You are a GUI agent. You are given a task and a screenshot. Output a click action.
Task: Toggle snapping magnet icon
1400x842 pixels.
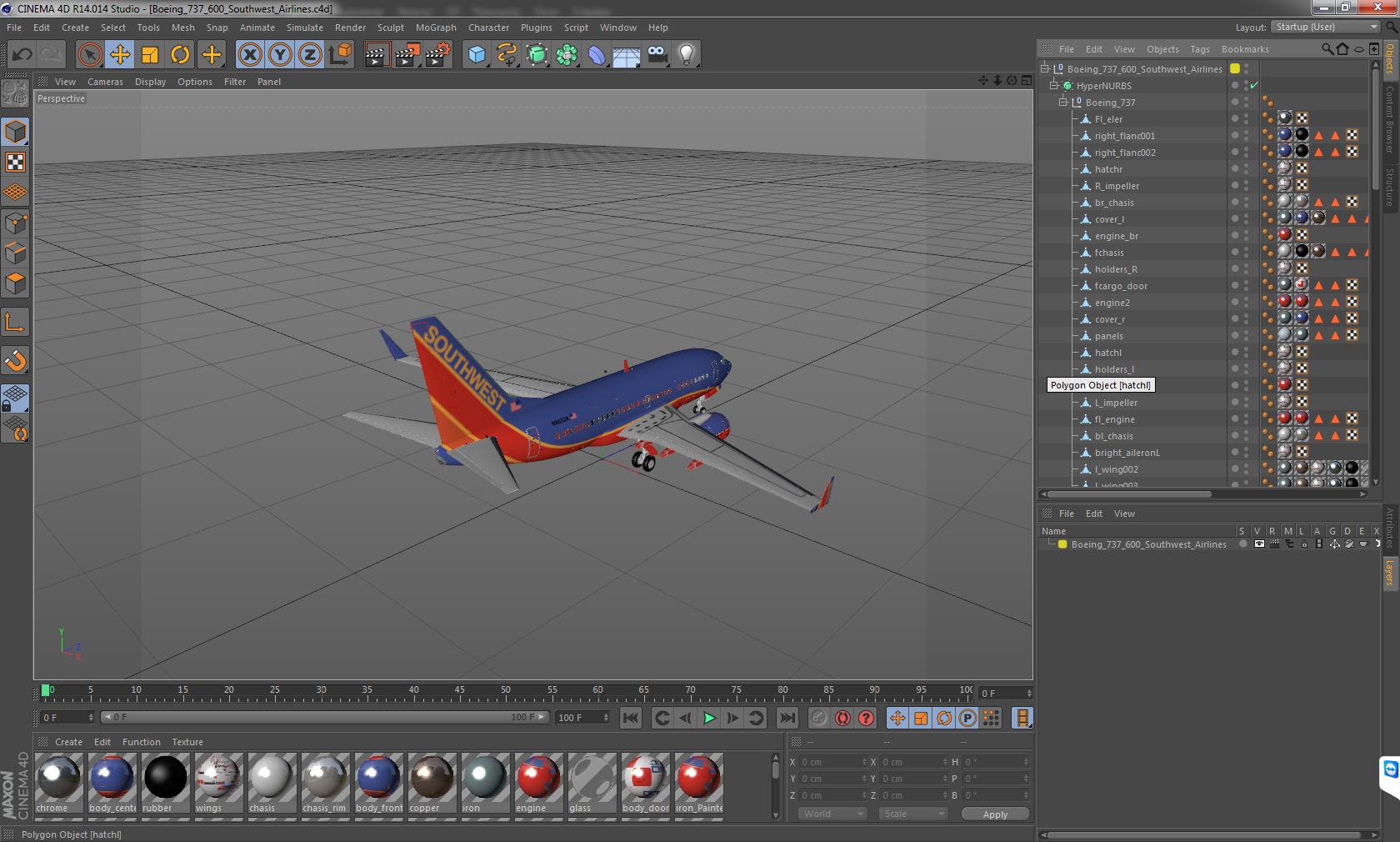[16, 360]
